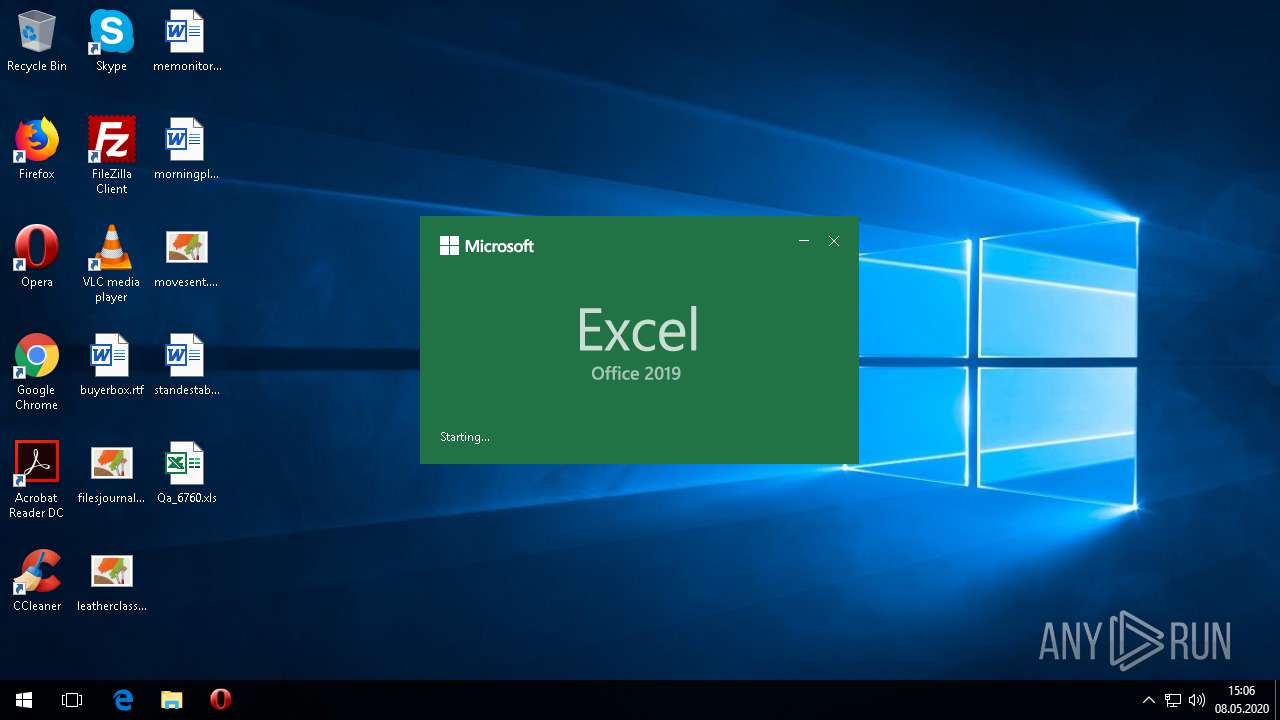Open the Windows Start menu
The height and width of the screenshot is (720, 1280).
click(24, 700)
